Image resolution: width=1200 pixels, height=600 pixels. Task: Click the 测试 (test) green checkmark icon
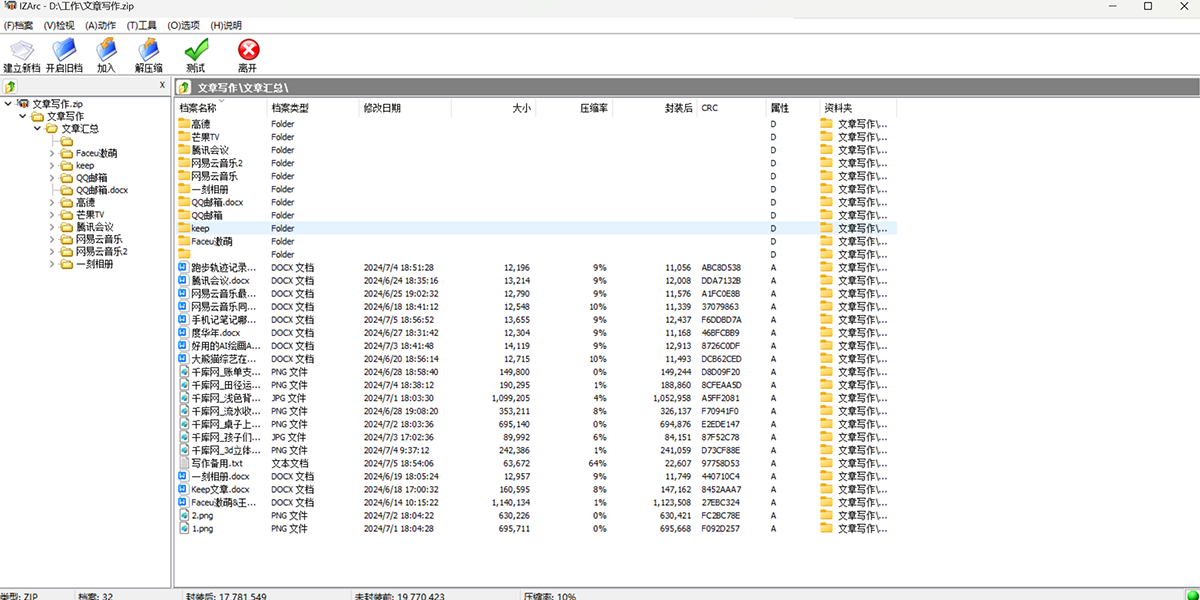pos(196,48)
